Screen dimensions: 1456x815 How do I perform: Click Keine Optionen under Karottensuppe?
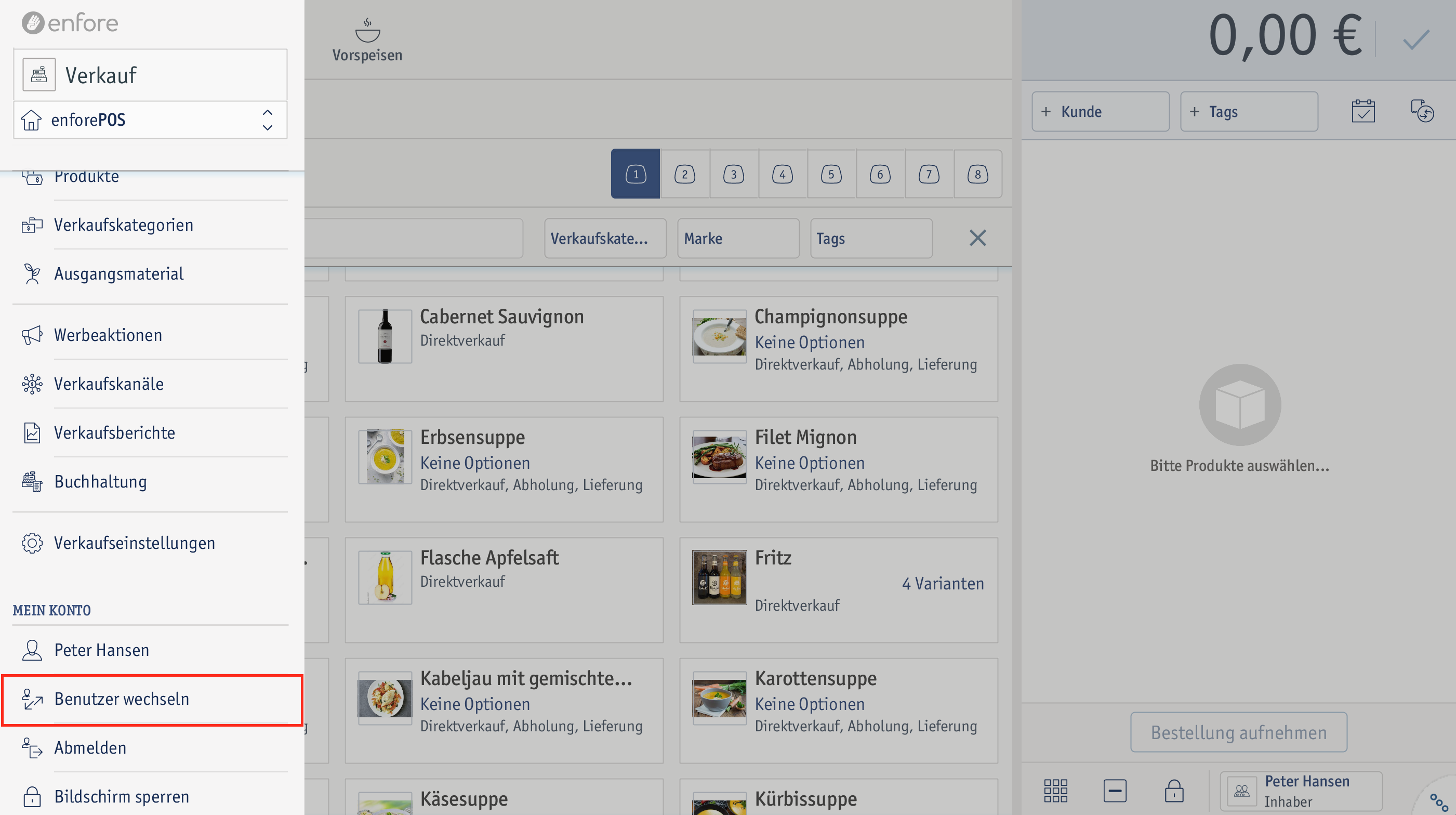point(810,704)
